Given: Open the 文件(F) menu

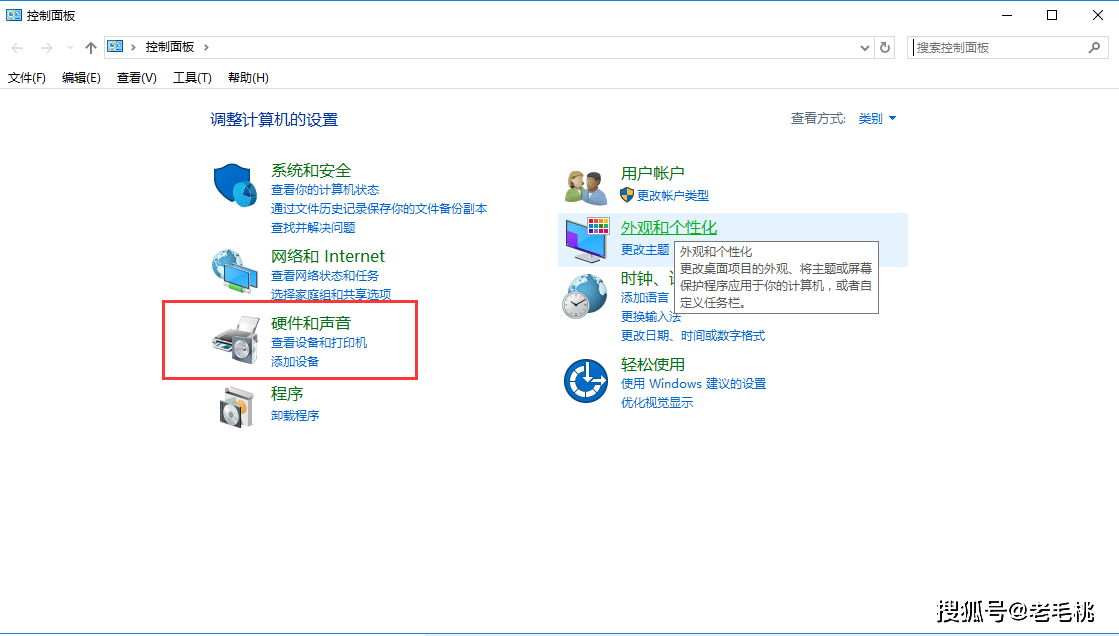Looking at the screenshot, I should point(26,78).
